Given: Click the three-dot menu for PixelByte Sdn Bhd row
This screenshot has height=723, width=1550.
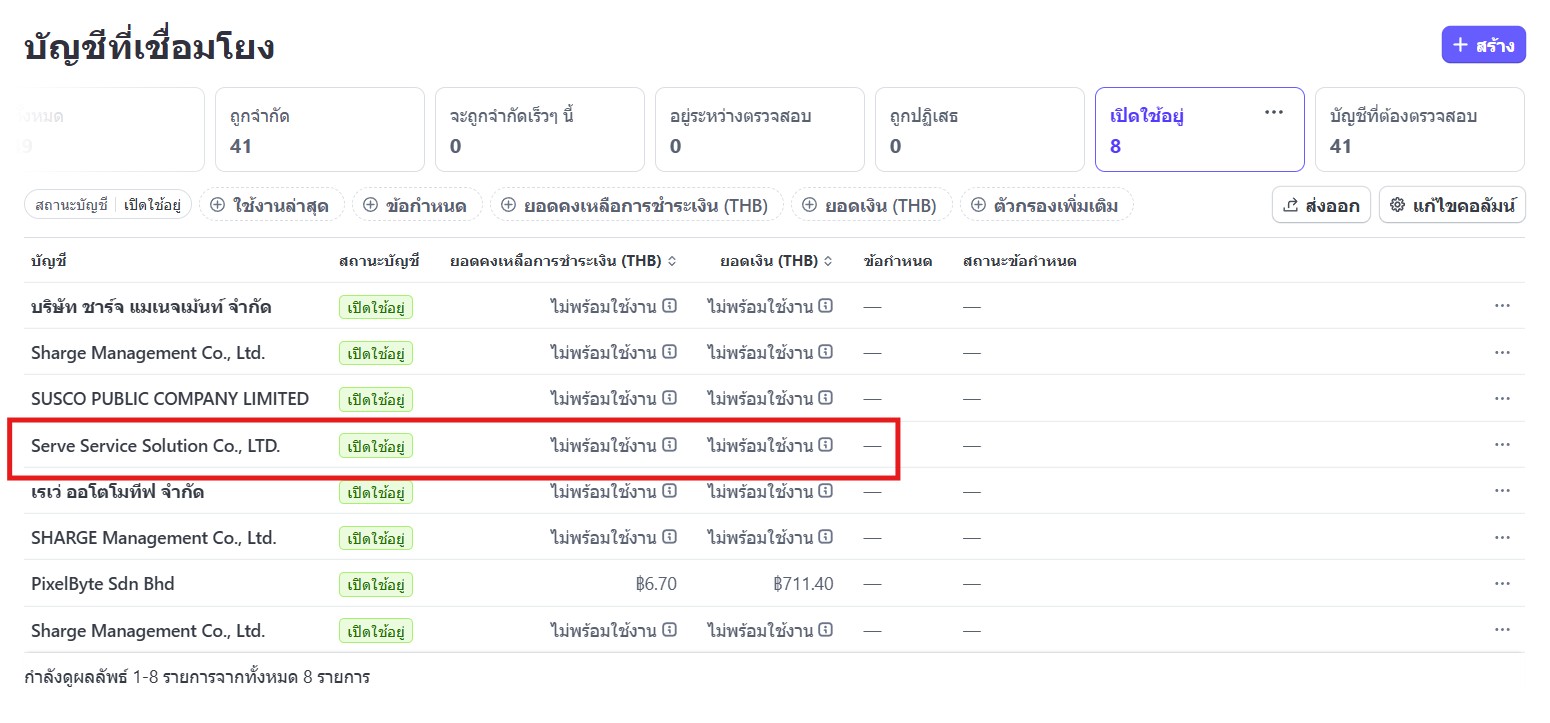Looking at the screenshot, I should [1501, 583].
